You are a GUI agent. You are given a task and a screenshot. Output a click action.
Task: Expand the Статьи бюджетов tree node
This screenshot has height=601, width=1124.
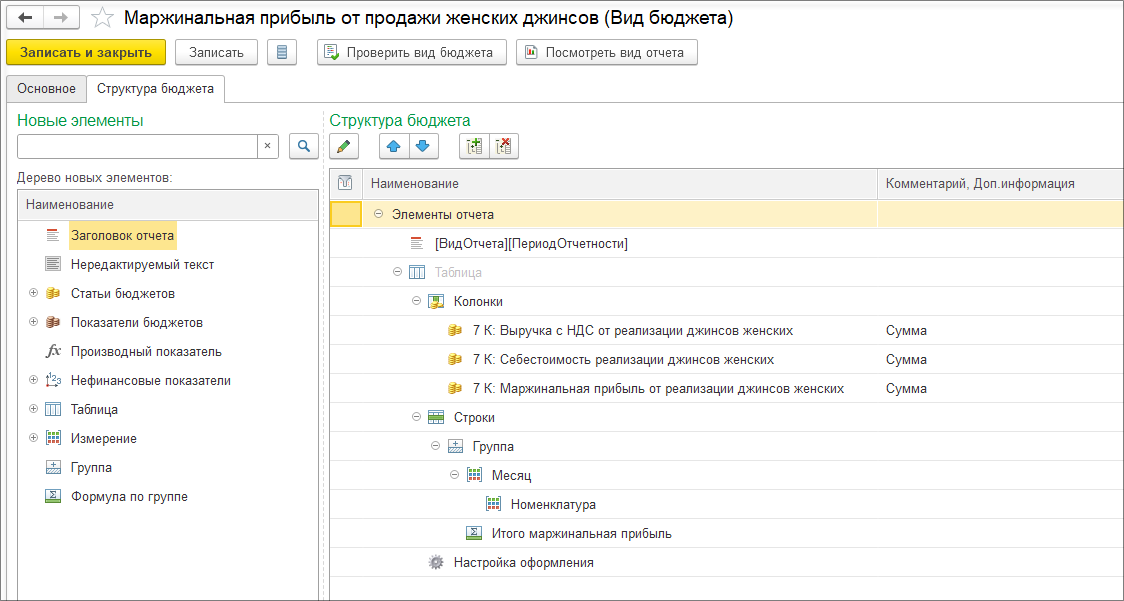(33, 293)
